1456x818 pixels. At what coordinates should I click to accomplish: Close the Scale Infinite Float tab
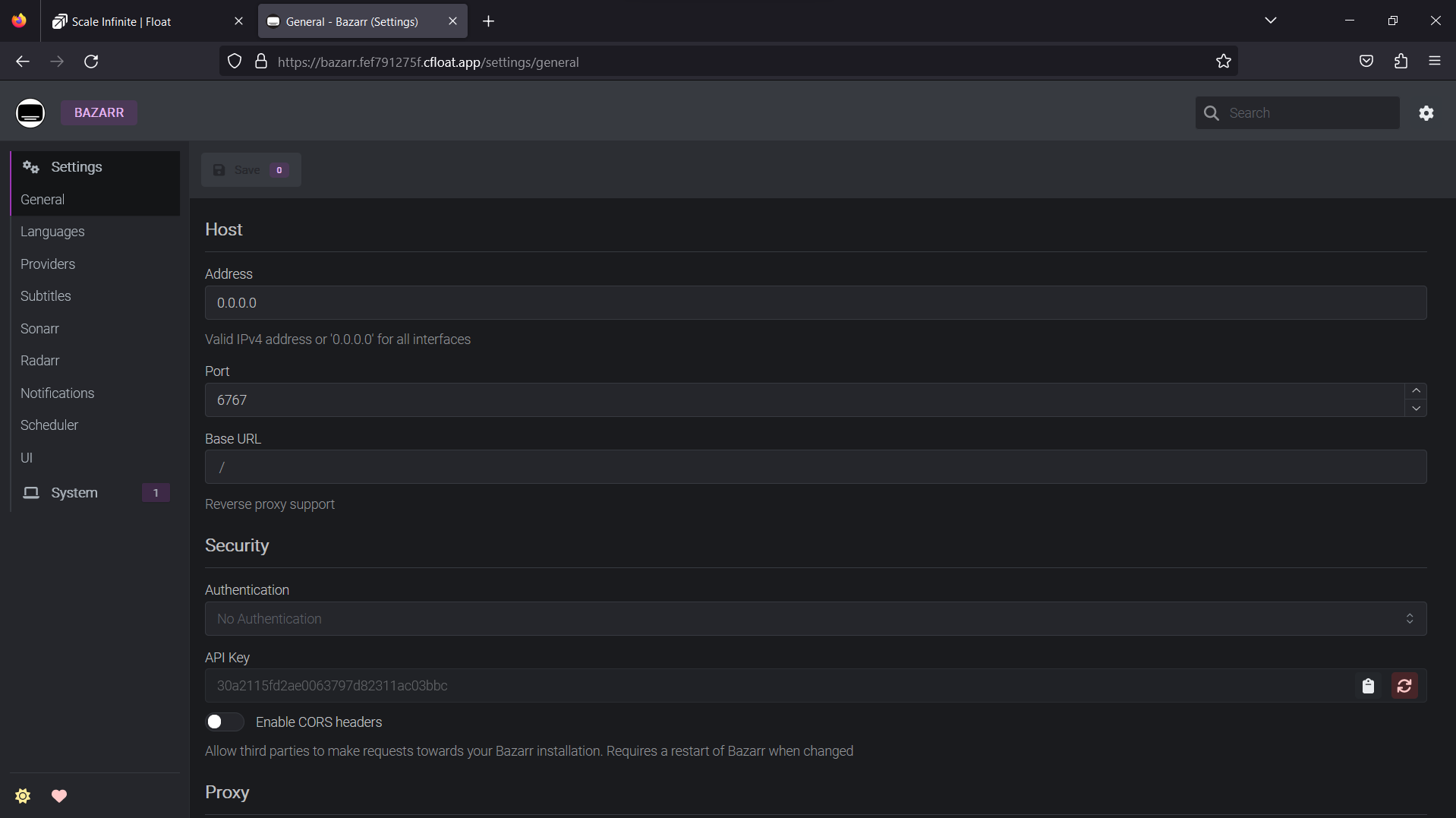(x=238, y=21)
